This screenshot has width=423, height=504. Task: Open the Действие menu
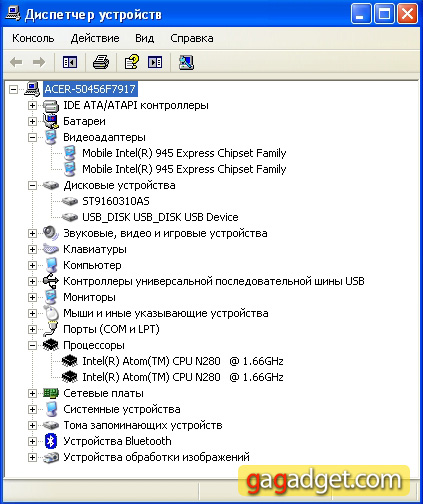(x=95, y=38)
